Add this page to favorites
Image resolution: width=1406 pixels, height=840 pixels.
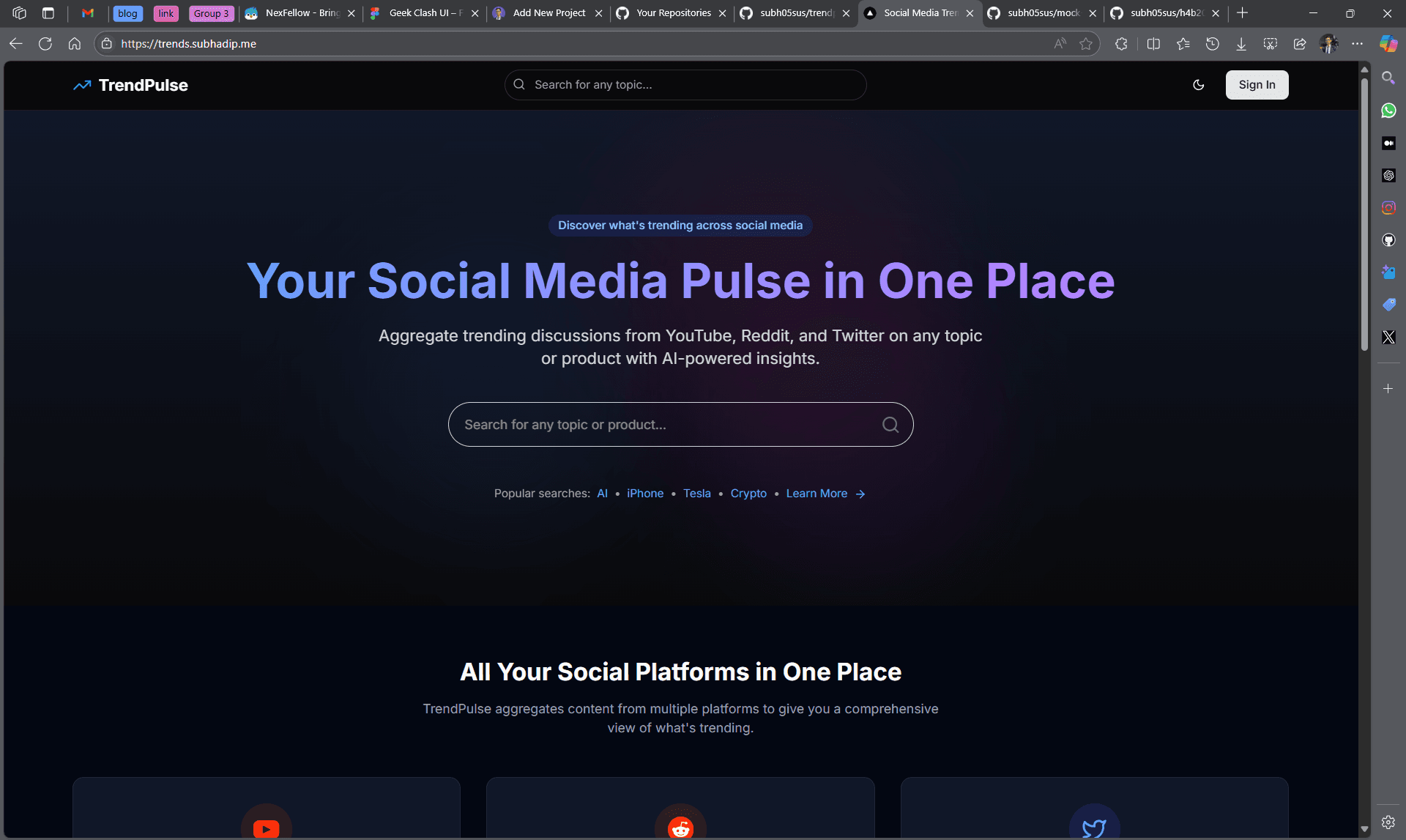point(1086,44)
